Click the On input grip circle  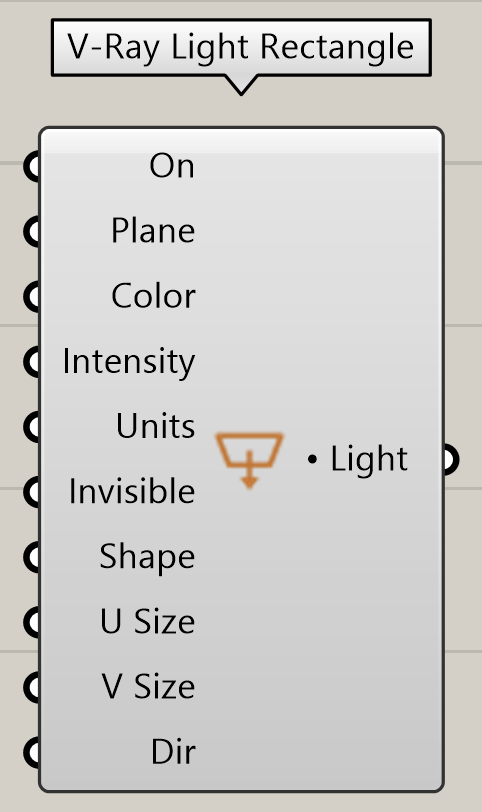pyautogui.click(x=33, y=166)
